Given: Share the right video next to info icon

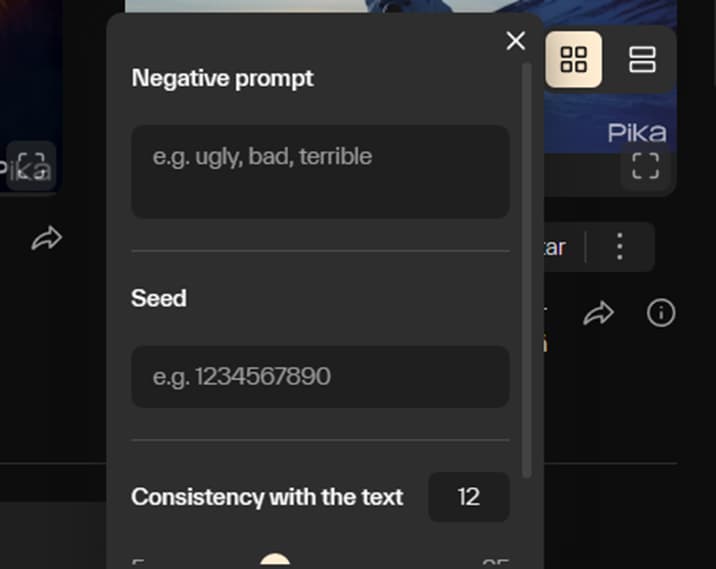Looking at the screenshot, I should click(x=598, y=314).
